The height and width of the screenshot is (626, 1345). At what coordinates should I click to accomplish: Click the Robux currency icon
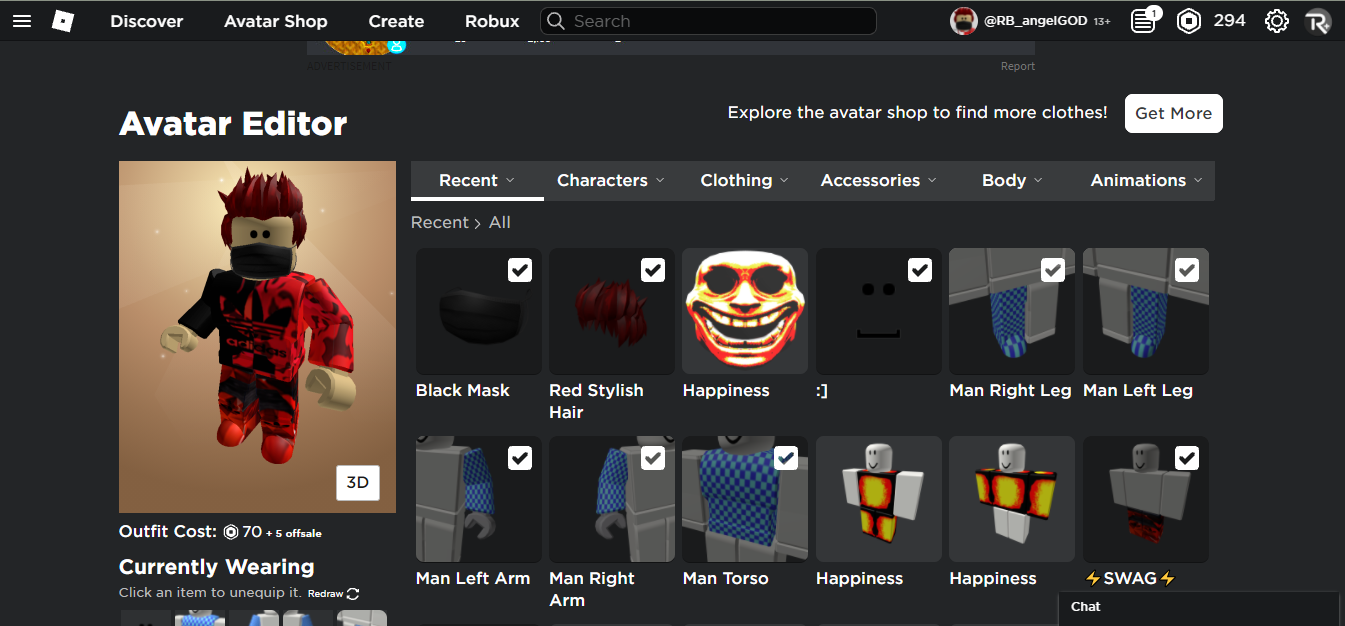pos(1189,21)
